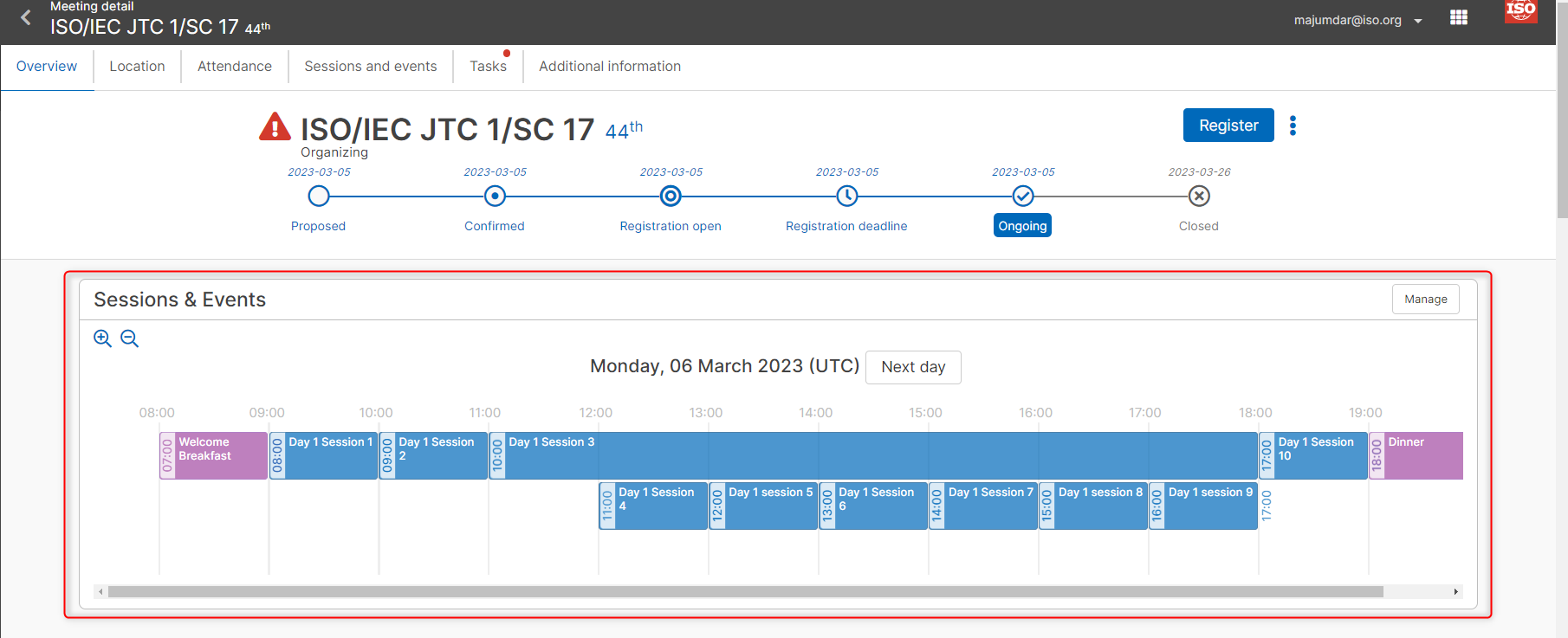Click the Register button

[1228, 126]
